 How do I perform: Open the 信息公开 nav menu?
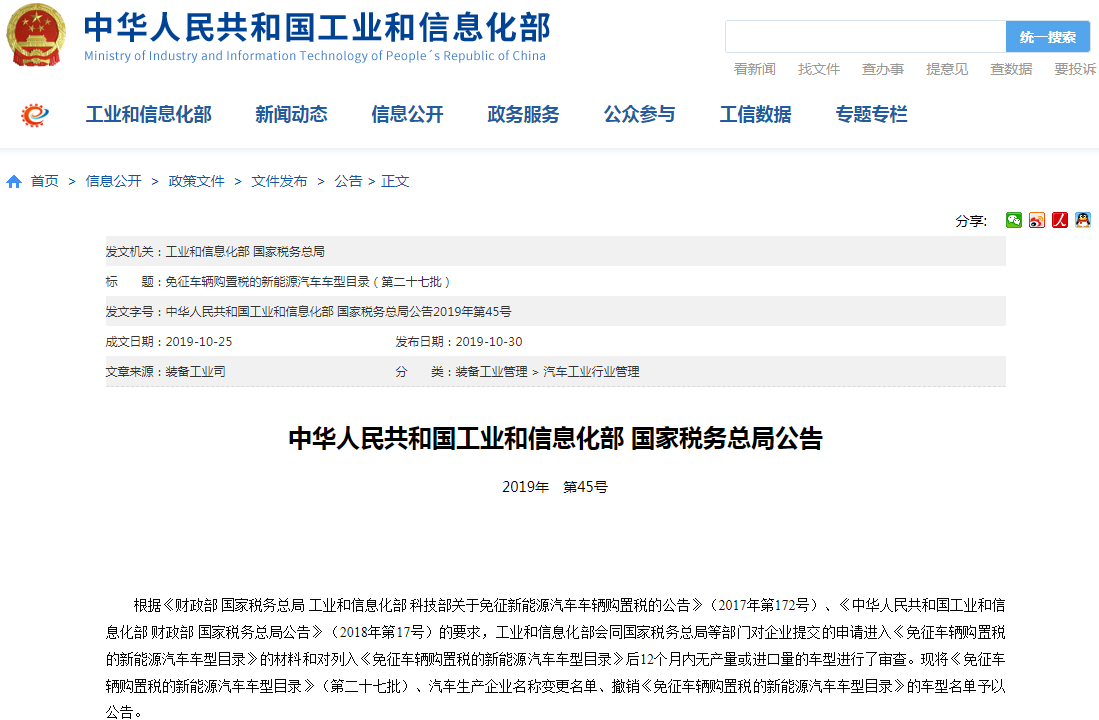click(x=407, y=114)
